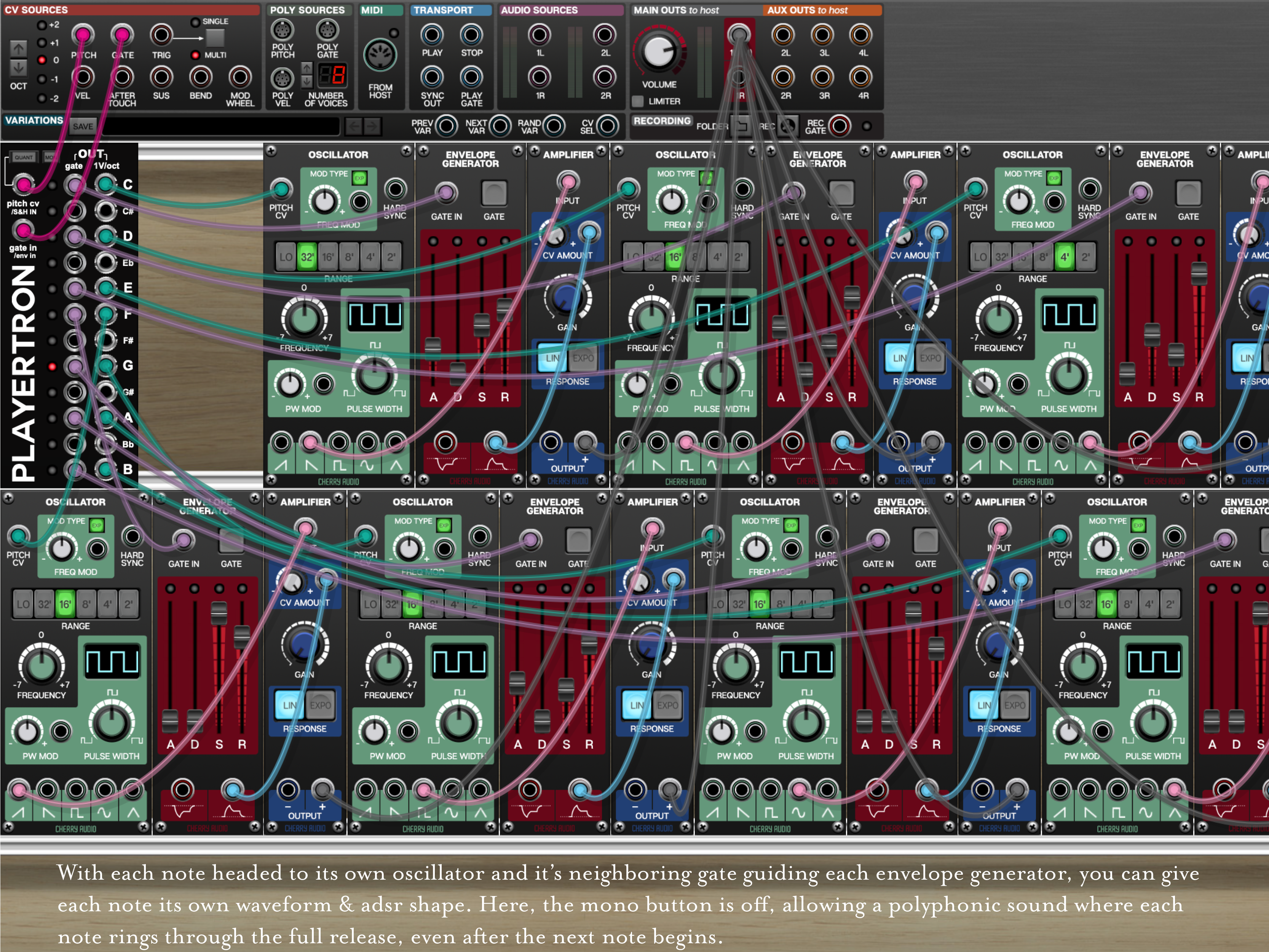Toggle the Limiter checkbox
Viewport: 1269px width, 952px height.
point(637,102)
